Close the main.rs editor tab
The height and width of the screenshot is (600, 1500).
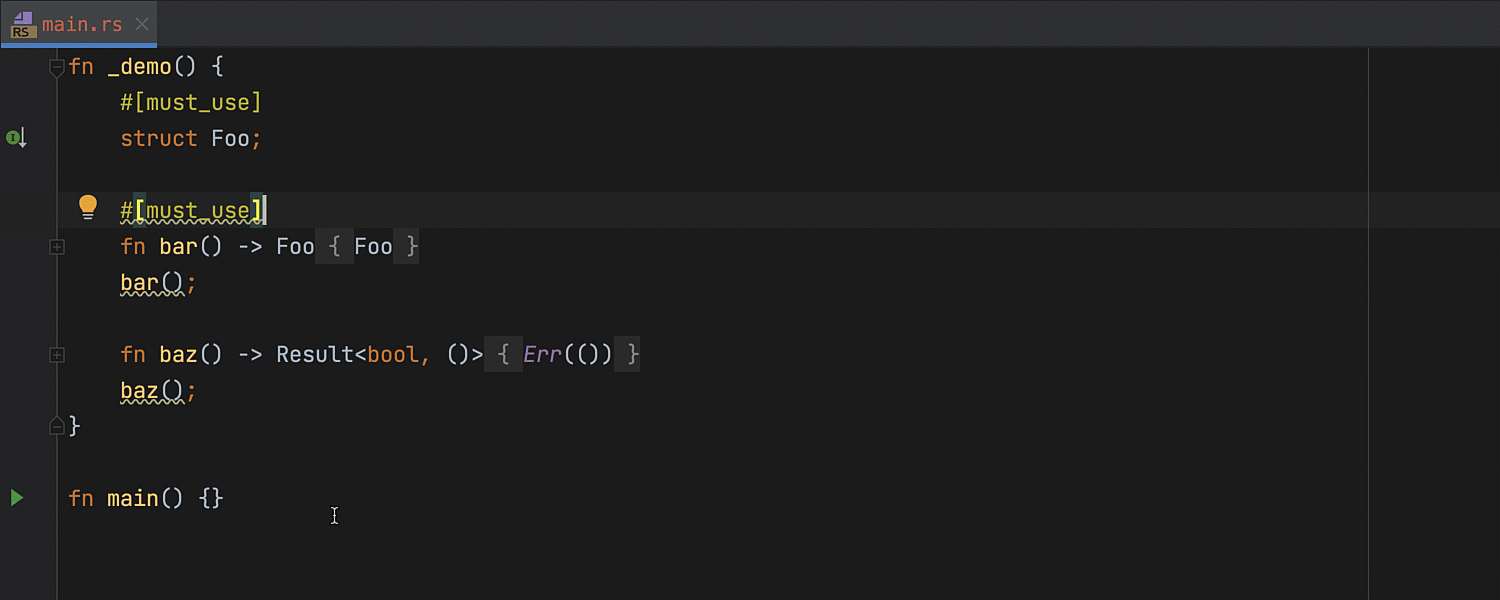pos(142,25)
